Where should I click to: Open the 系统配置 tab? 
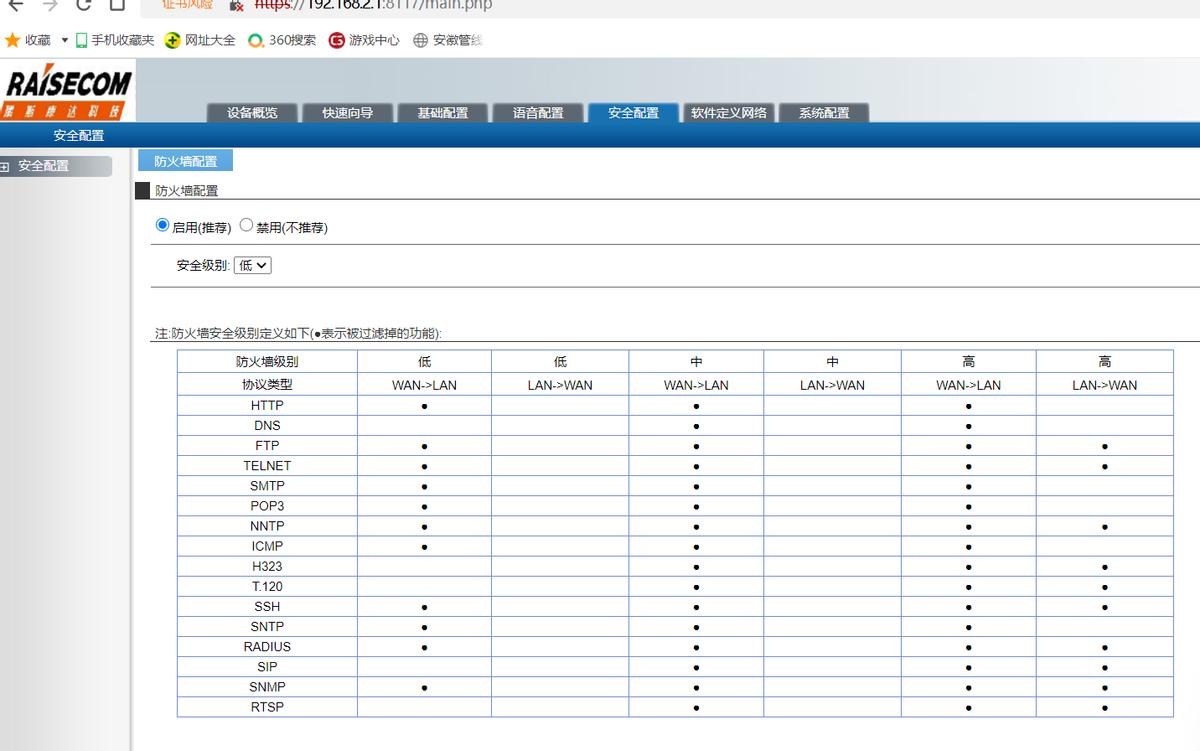pyautogui.click(x=824, y=113)
